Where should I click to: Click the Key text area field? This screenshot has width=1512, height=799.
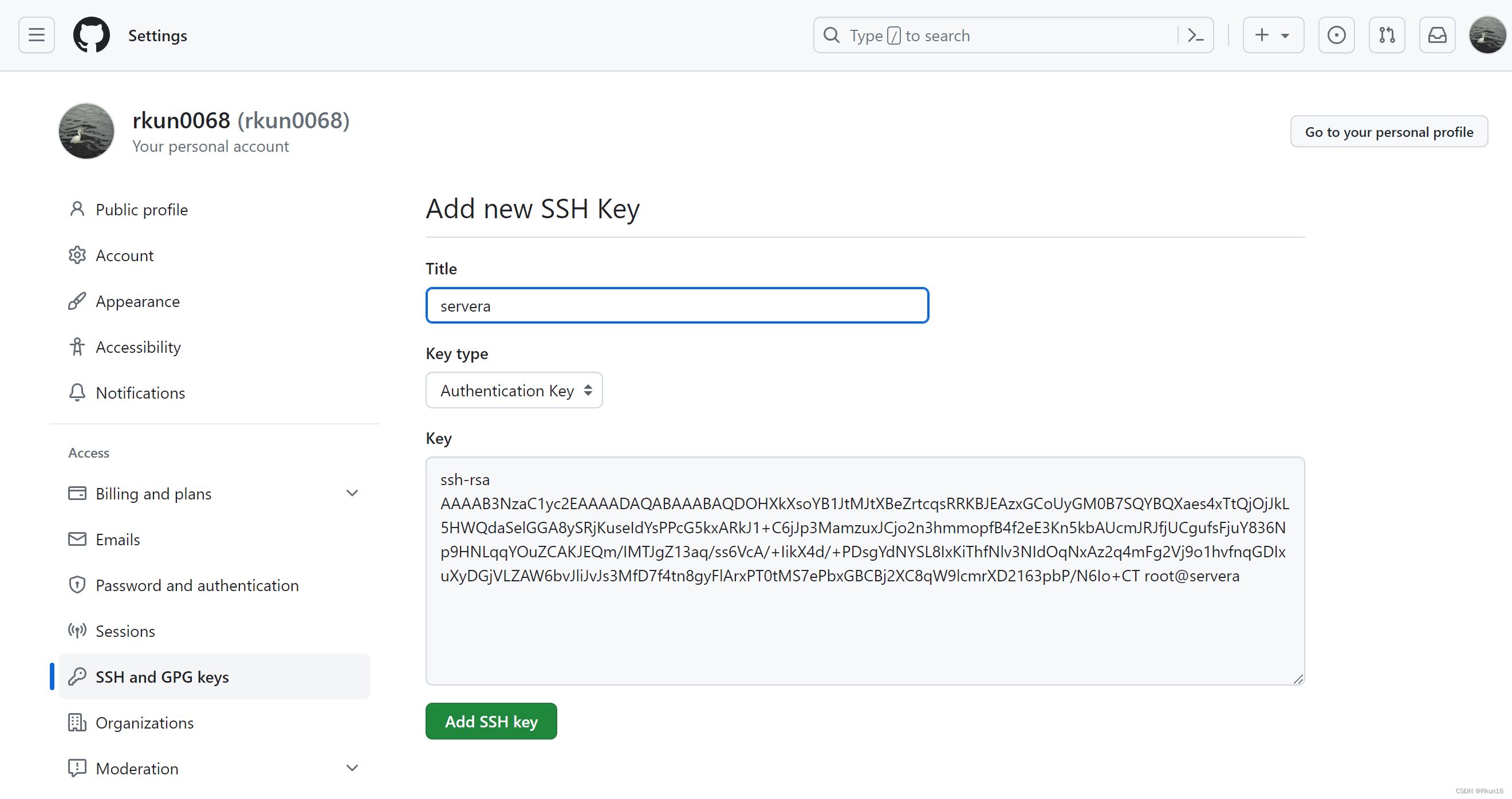click(x=865, y=570)
